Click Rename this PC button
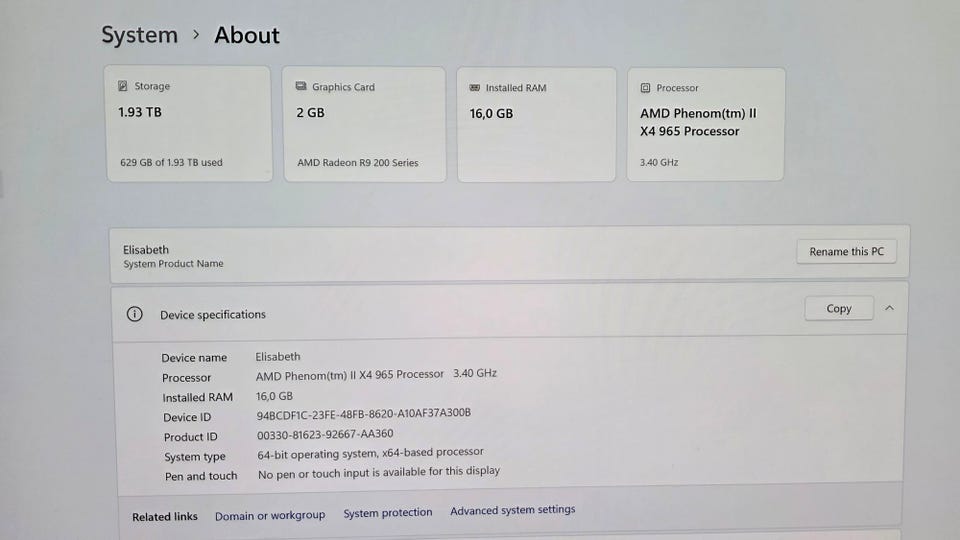Image resolution: width=960 pixels, height=540 pixels. pyautogui.click(x=847, y=252)
